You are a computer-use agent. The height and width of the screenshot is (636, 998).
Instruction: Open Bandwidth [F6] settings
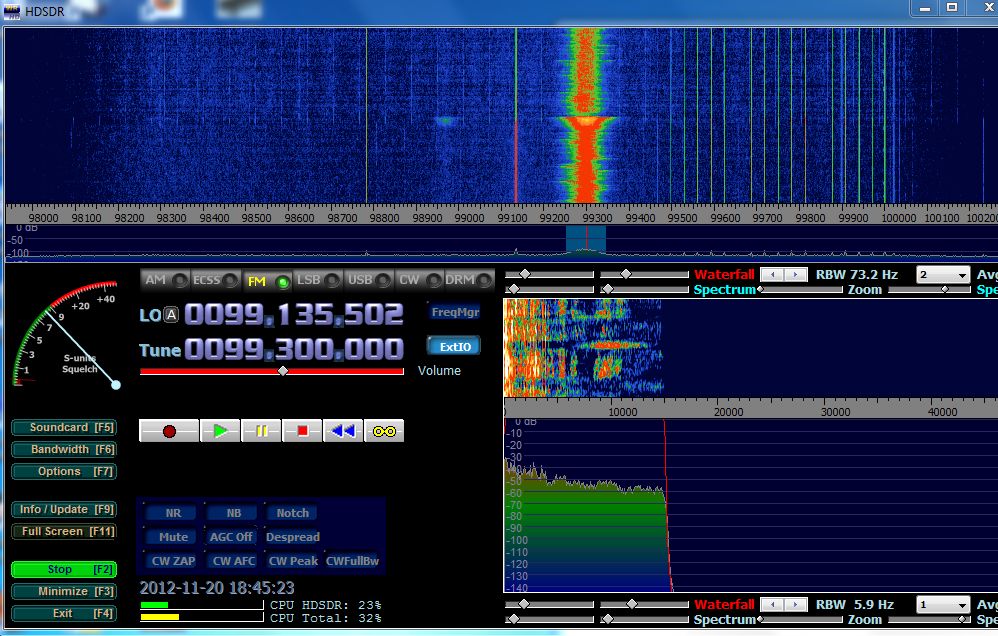64,449
